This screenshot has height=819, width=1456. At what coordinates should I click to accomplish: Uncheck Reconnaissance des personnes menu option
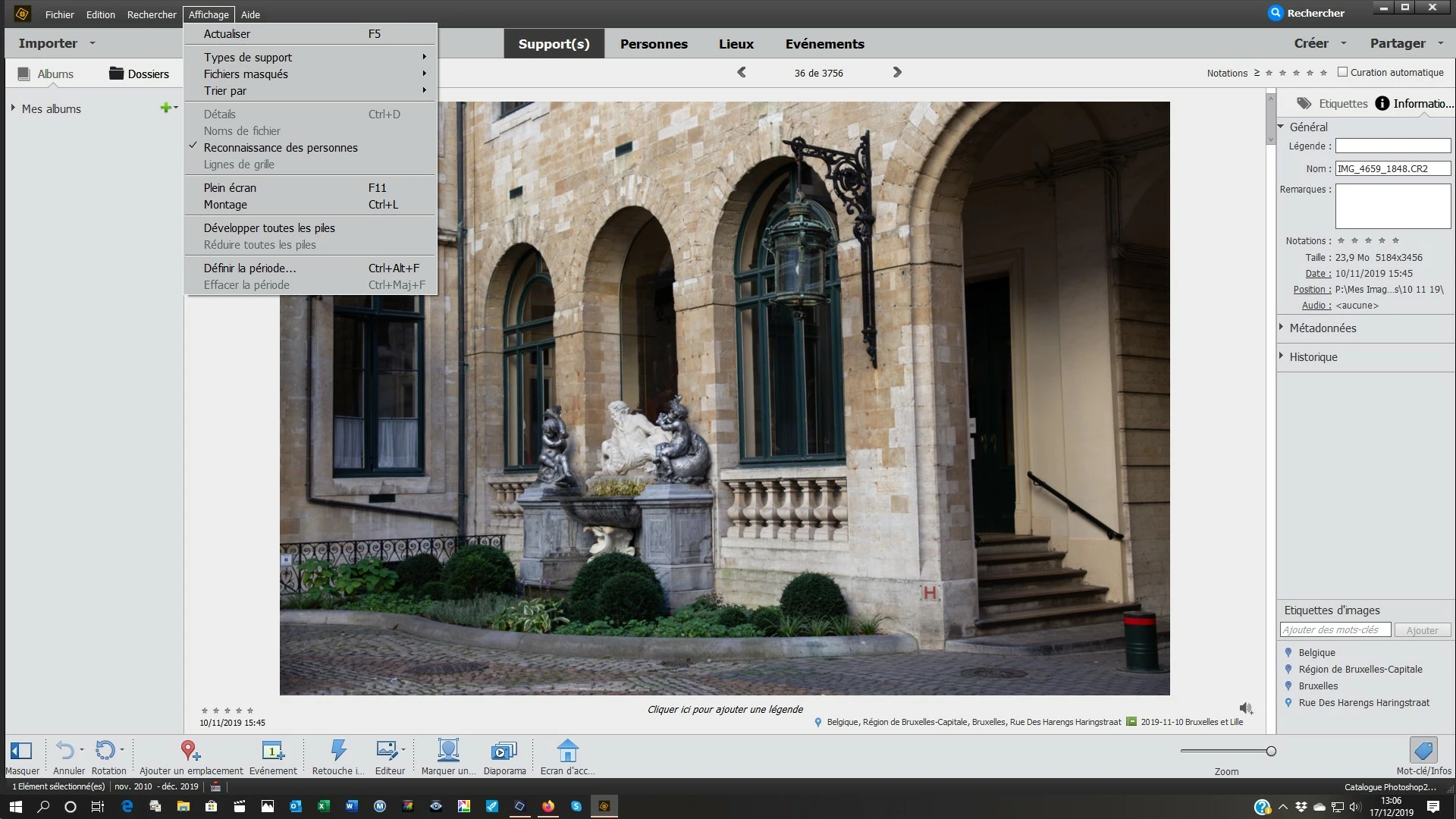(281, 148)
